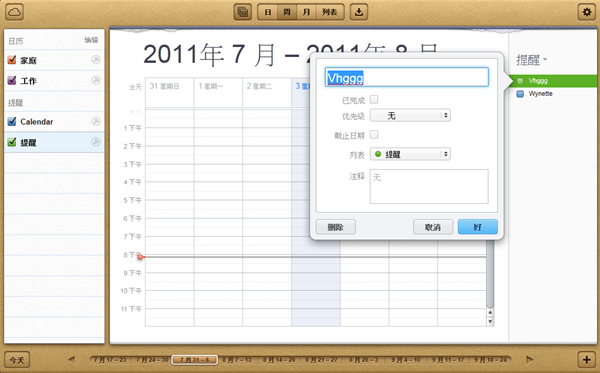The width and height of the screenshot is (600, 373).
Task: Expand the 提醒 header dropdown on right
Action: click(532, 60)
